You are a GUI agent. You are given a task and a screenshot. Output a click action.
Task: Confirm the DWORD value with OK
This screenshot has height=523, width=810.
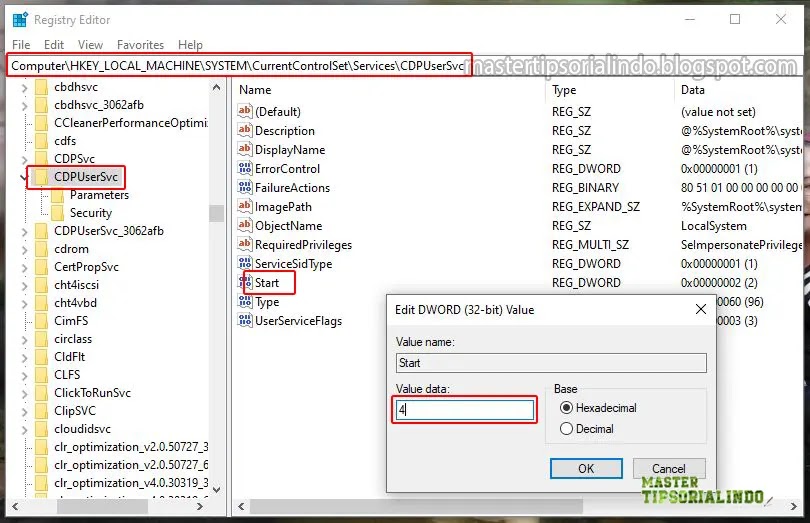(586, 469)
